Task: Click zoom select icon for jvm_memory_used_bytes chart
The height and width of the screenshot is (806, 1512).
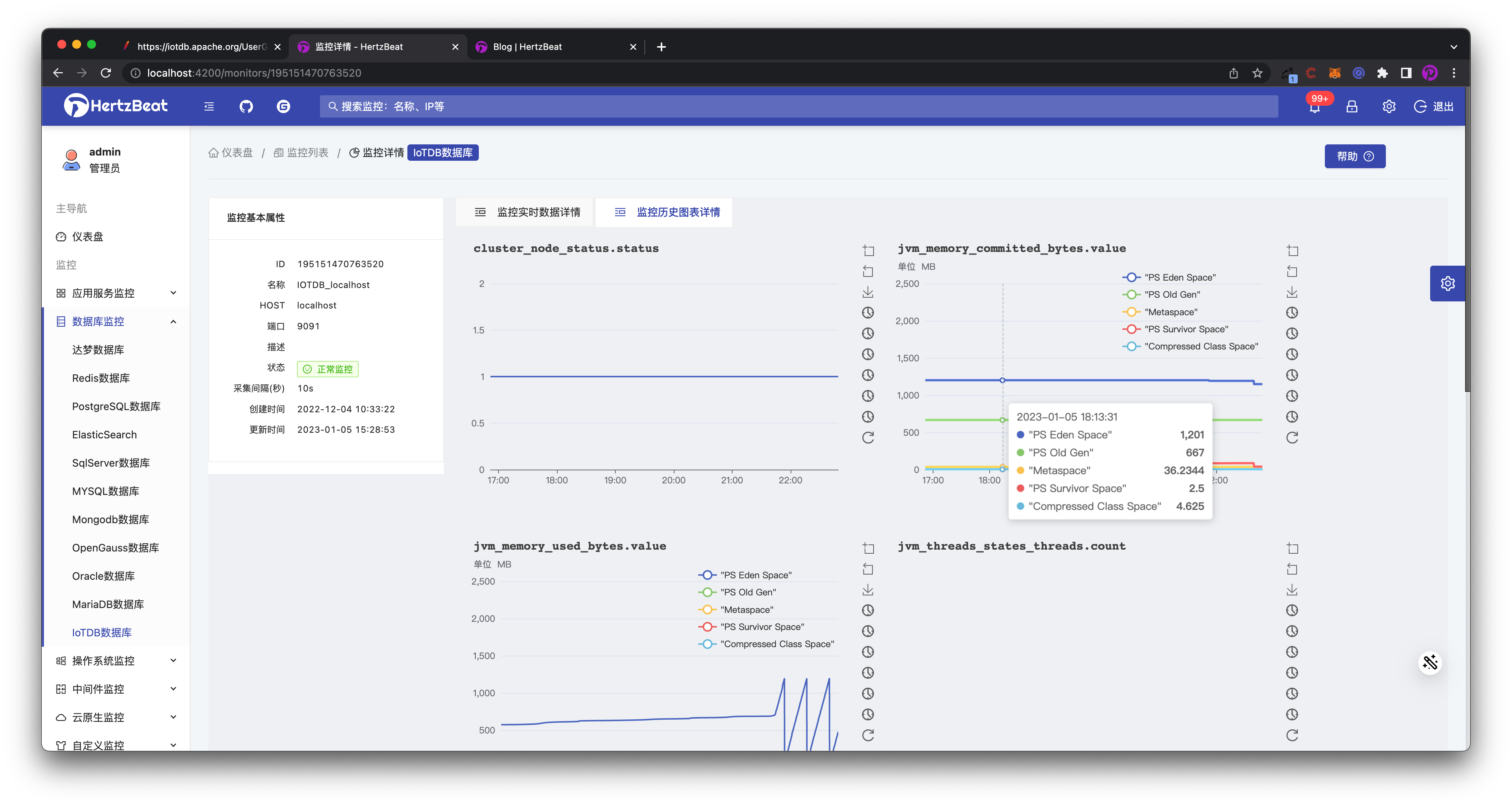Action: pos(868,548)
